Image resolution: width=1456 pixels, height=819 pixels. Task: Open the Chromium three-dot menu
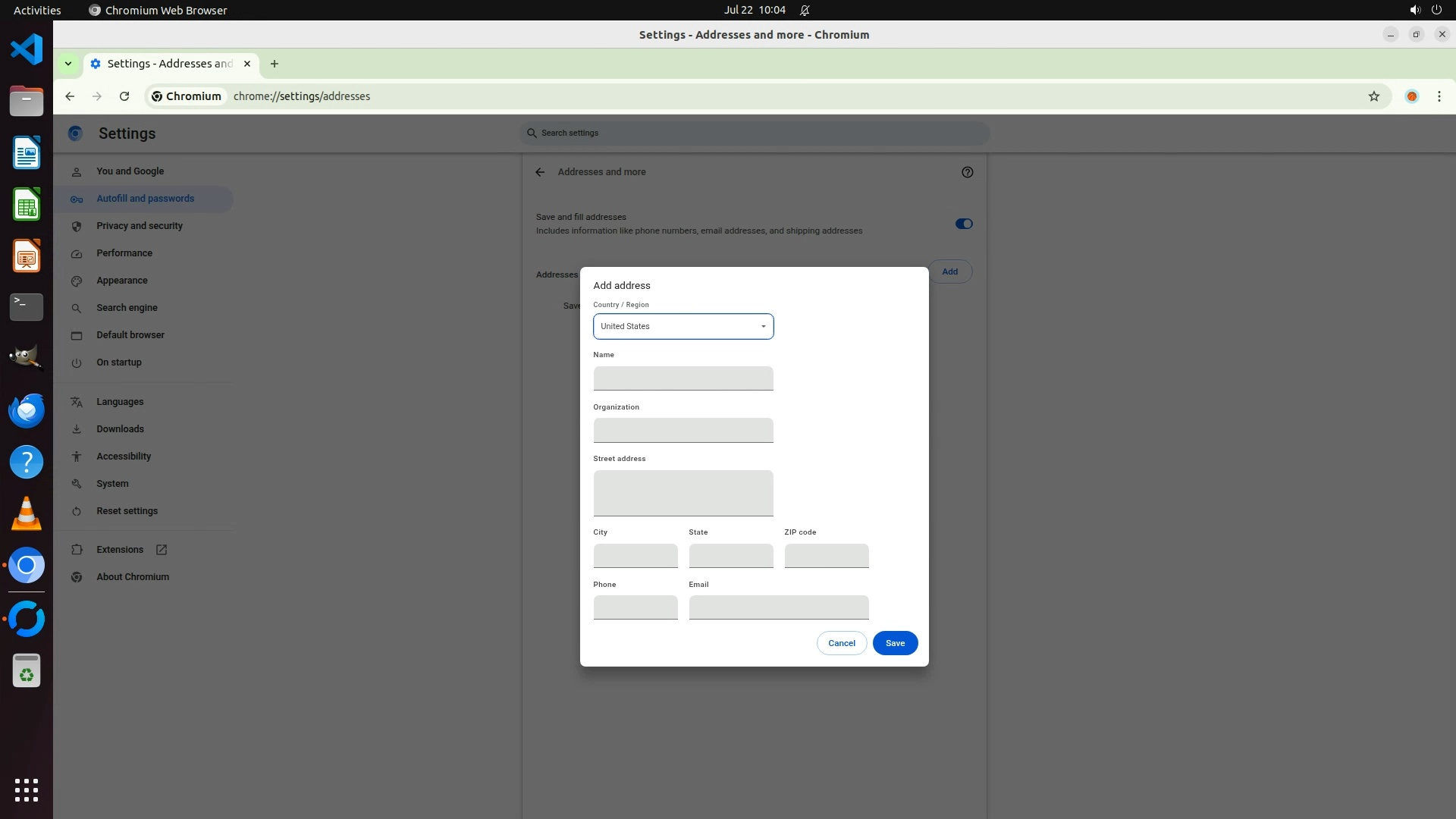1439,96
